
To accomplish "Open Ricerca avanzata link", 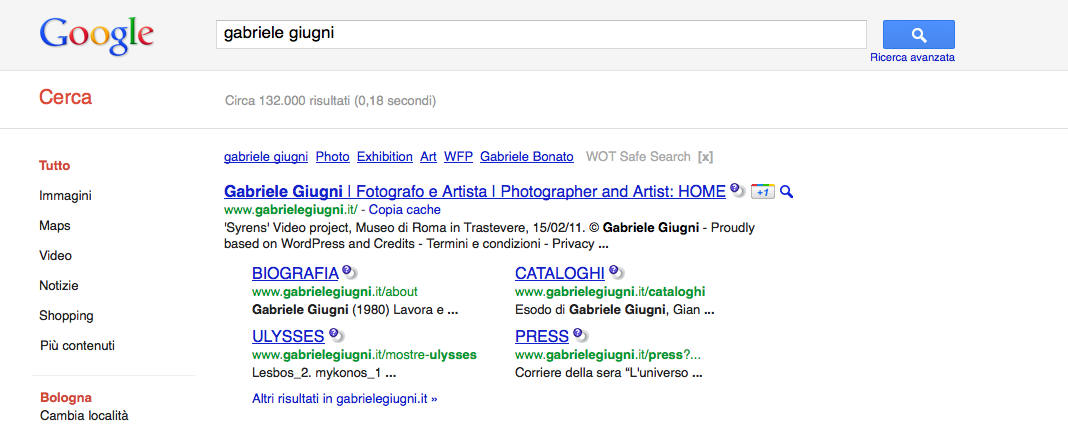I will pos(912,57).
